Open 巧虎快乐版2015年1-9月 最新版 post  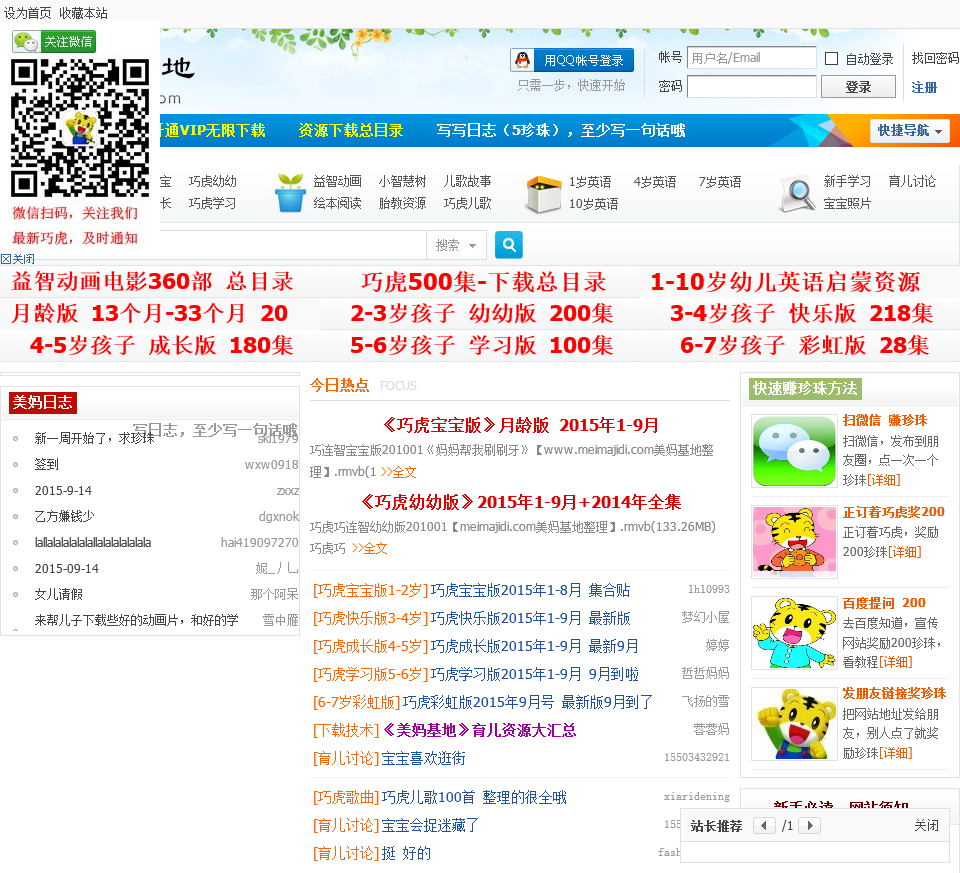point(530,618)
